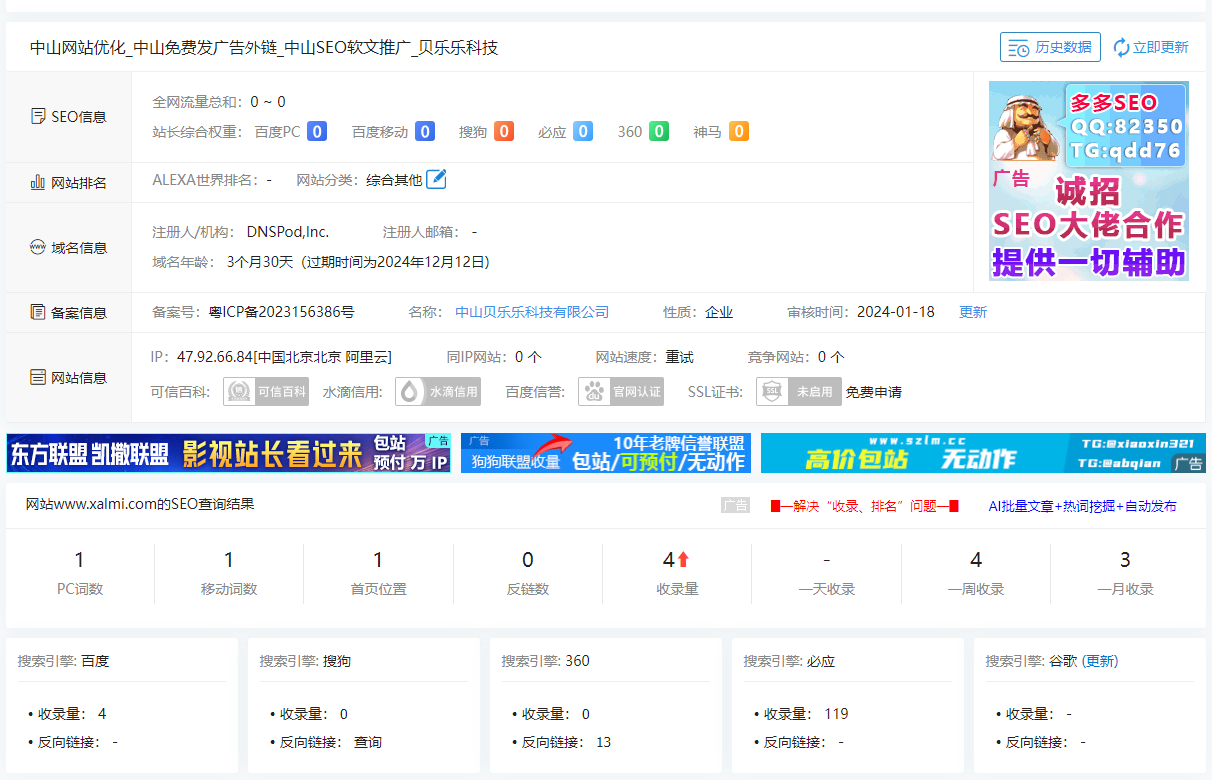
Task: Click 360 反向链接 value 13
Action: pos(603,742)
